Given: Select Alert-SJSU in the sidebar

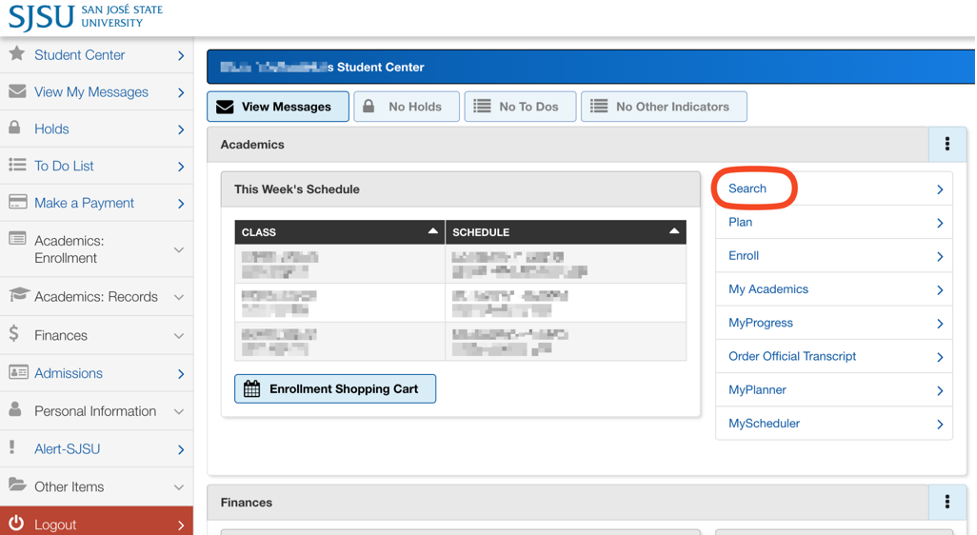Looking at the screenshot, I should (x=67, y=449).
